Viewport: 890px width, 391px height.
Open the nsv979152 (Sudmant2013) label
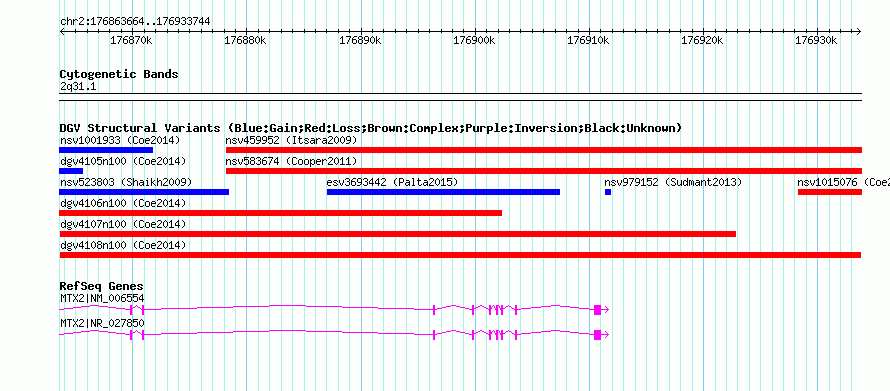[x=673, y=182]
